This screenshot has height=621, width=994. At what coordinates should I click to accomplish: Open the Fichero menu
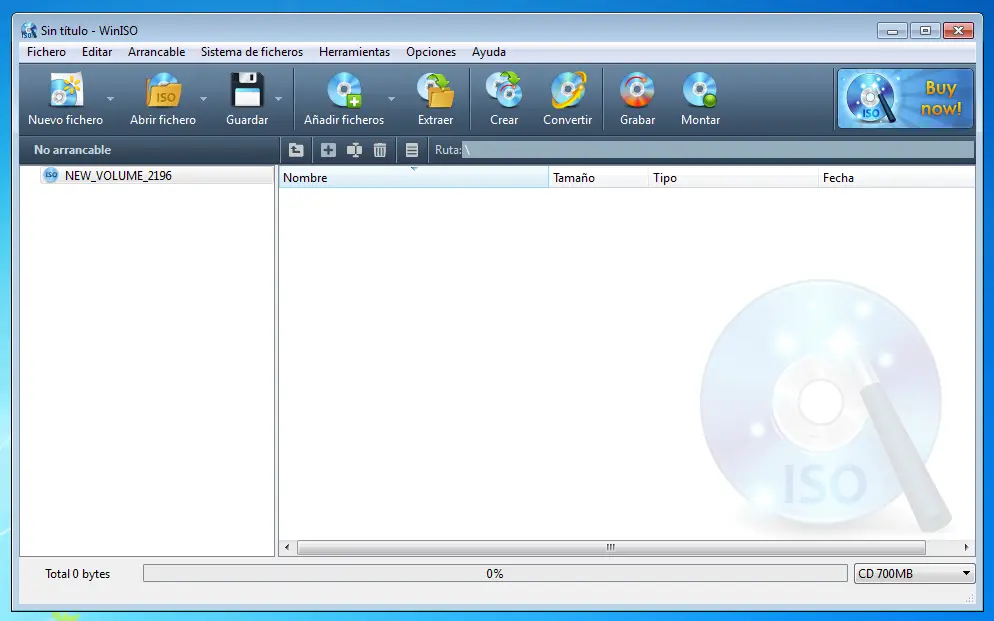tap(46, 52)
